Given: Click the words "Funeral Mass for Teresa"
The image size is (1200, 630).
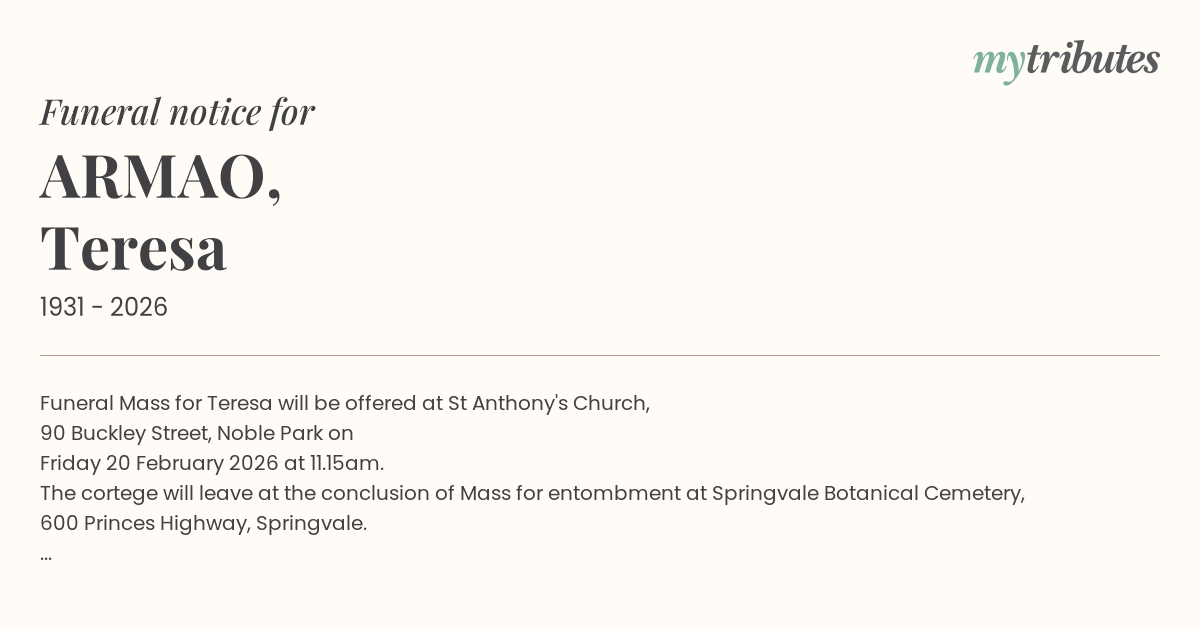Looking at the screenshot, I should coord(156,403).
